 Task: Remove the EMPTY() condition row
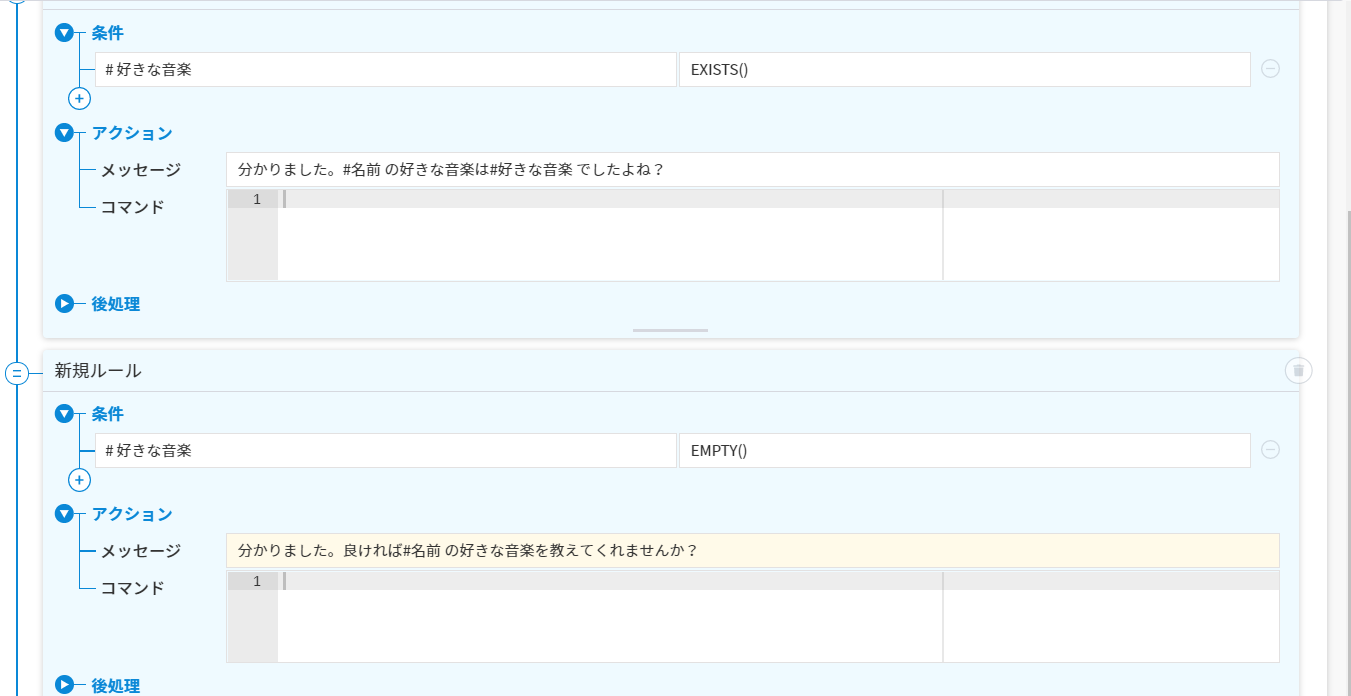pyautogui.click(x=1270, y=450)
